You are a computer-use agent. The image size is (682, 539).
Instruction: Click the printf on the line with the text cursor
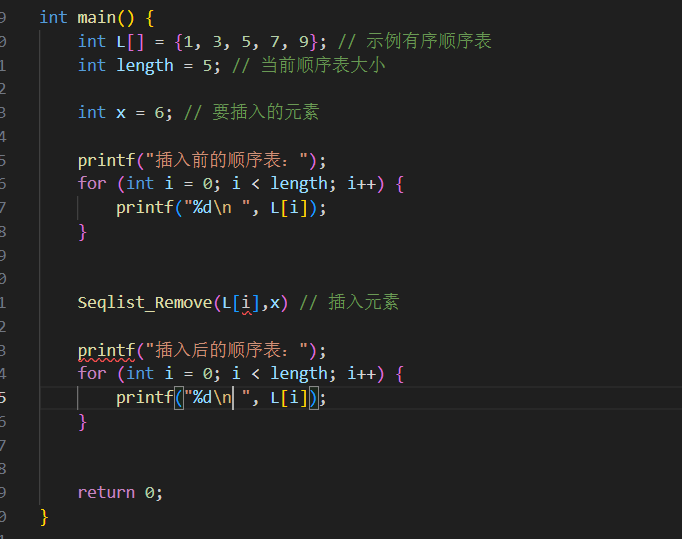click(144, 398)
